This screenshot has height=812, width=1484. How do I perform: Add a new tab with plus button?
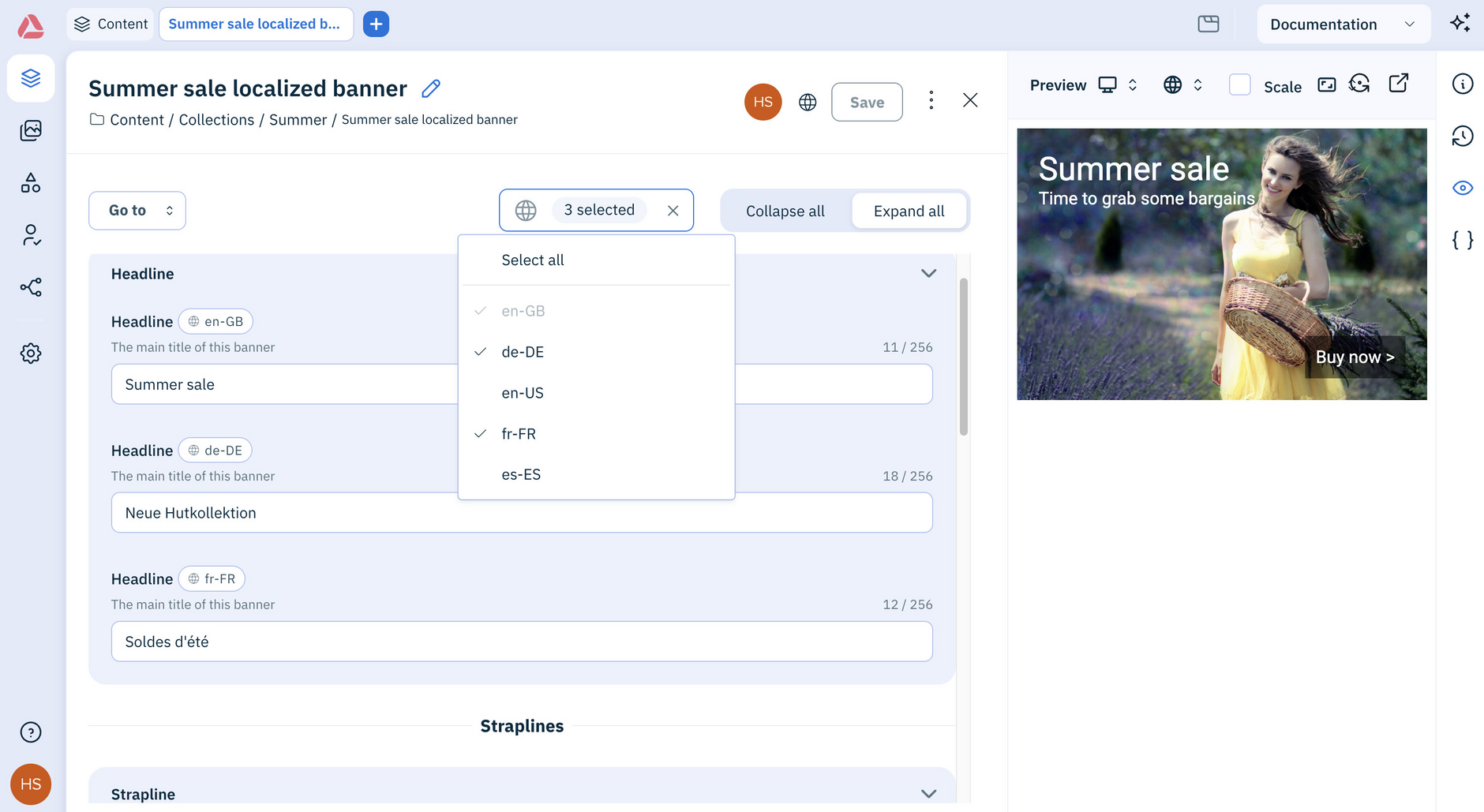376,24
